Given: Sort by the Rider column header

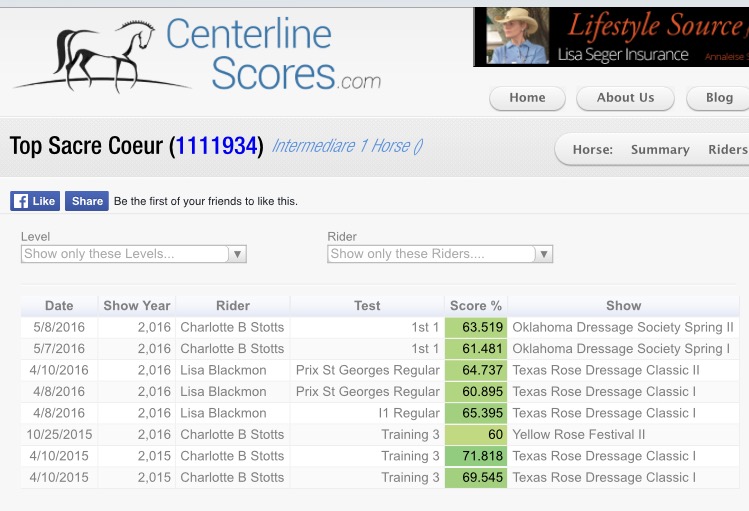Looking at the screenshot, I should pyautogui.click(x=233, y=306).
